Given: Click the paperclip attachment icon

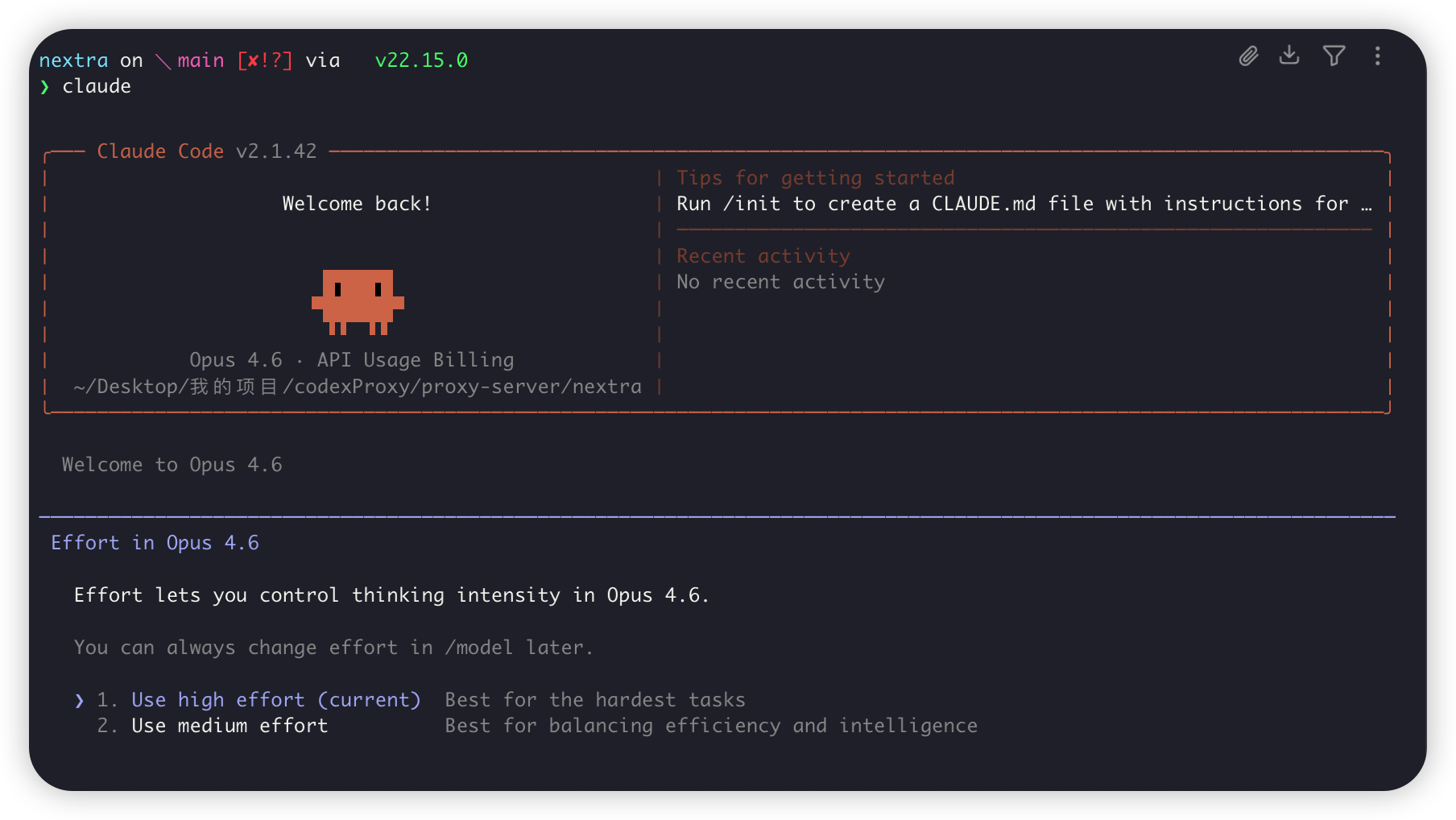Looking at the screenshot, I should (x=1248, y=56).
